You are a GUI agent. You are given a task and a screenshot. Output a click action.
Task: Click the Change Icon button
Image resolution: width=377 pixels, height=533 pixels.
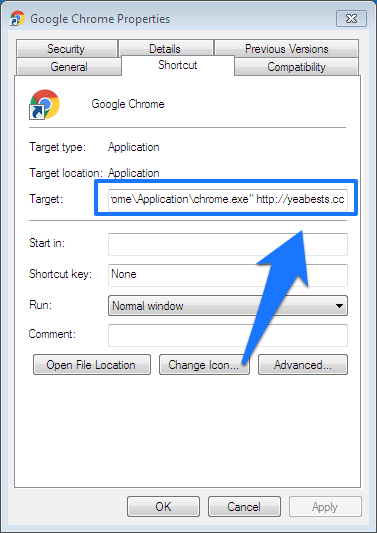[204, 365]
